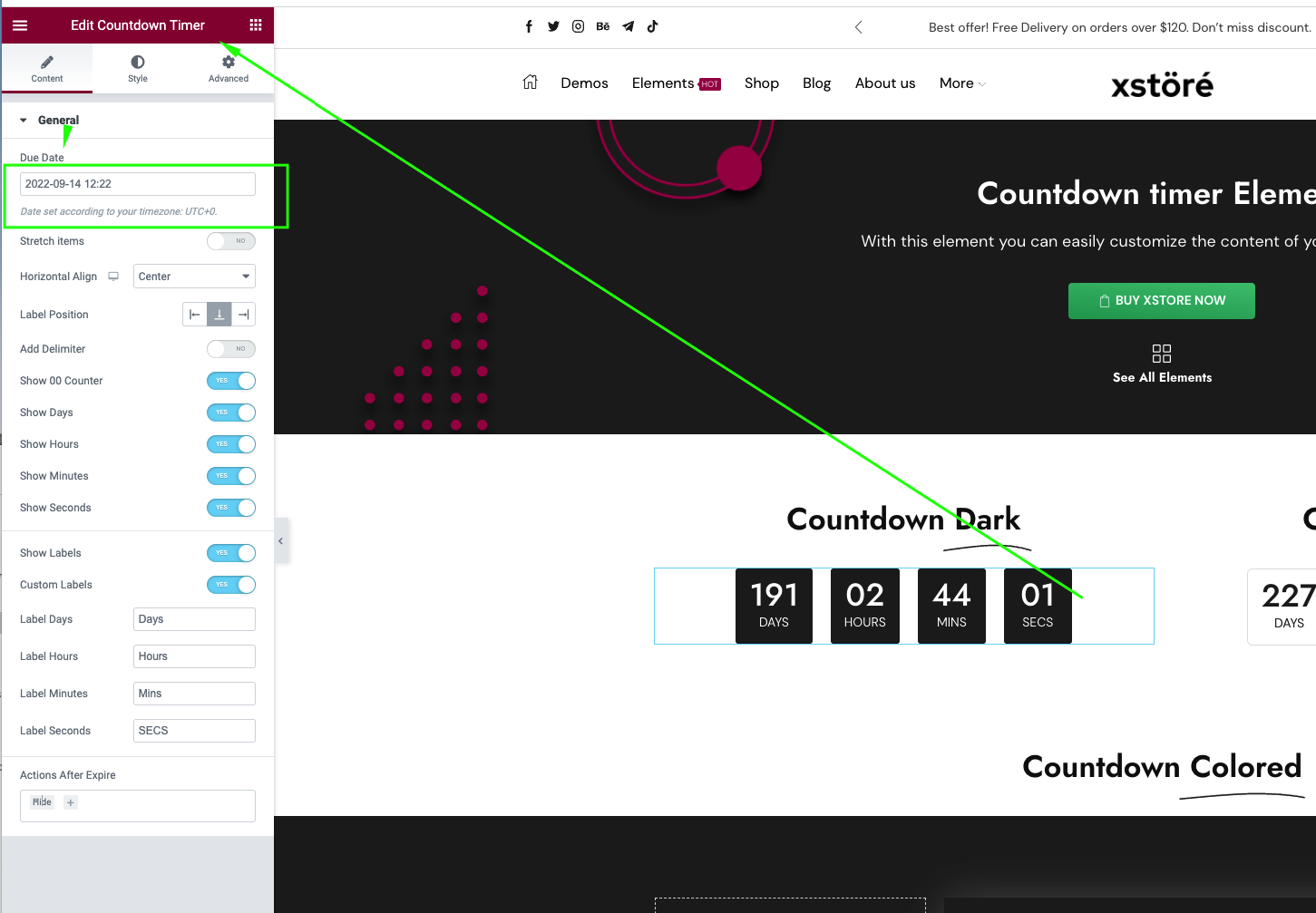Switch to the Content tab
The image size is (1316, 913).
(x=47, y=69)
